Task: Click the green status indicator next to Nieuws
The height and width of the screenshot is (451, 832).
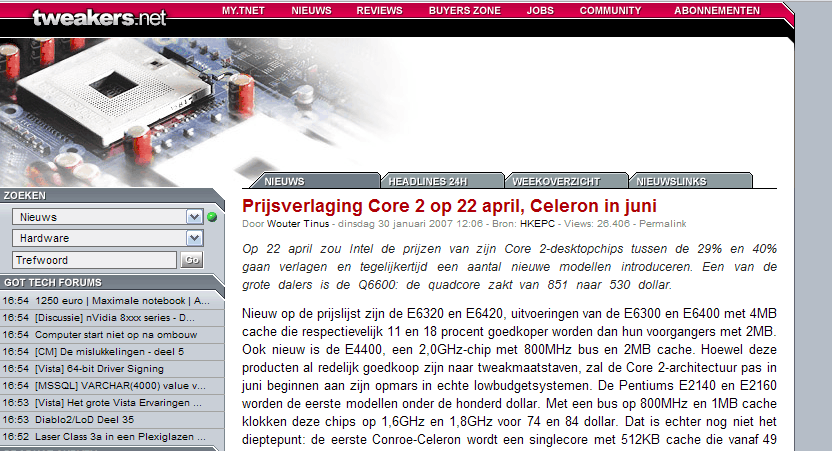Action: pyautogui.click(x=212, y=217)
